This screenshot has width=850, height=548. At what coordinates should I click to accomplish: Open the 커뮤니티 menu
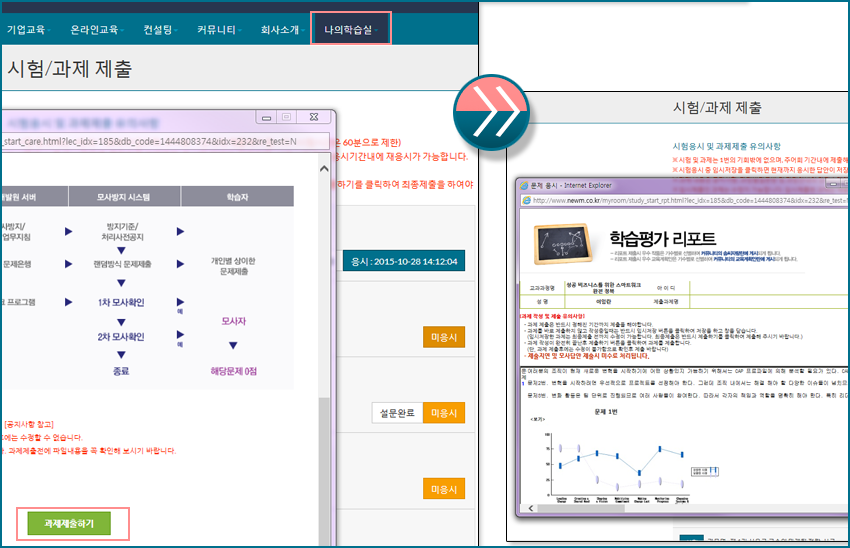(220, 30)
